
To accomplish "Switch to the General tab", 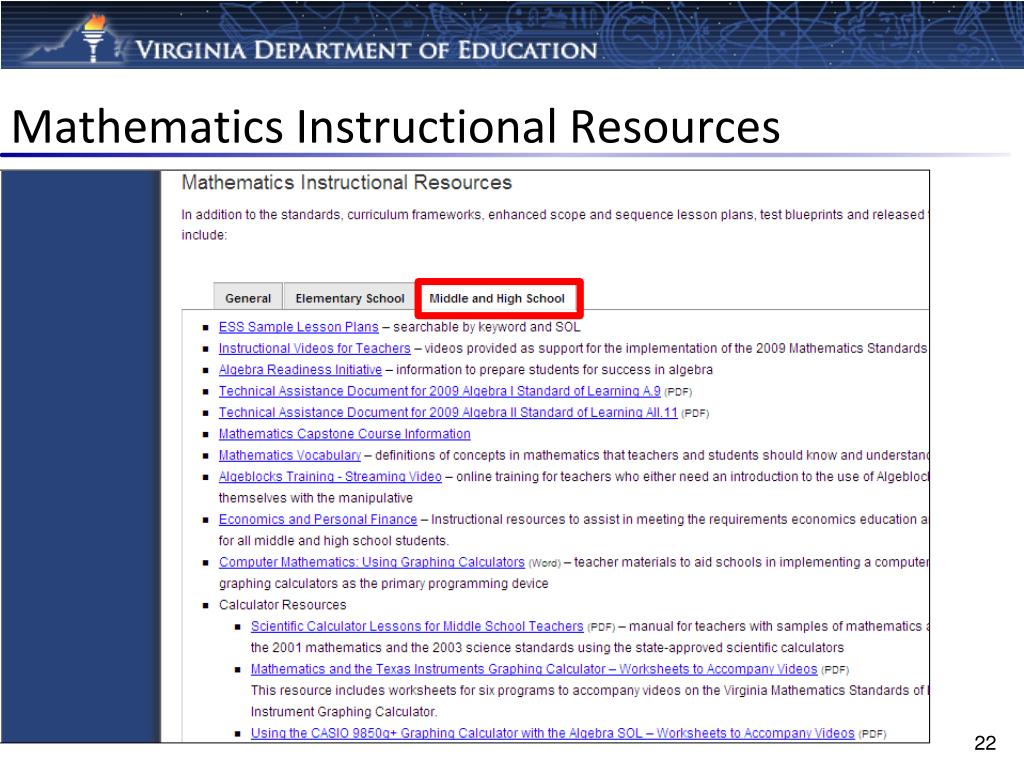I will (x=248, y=298).
